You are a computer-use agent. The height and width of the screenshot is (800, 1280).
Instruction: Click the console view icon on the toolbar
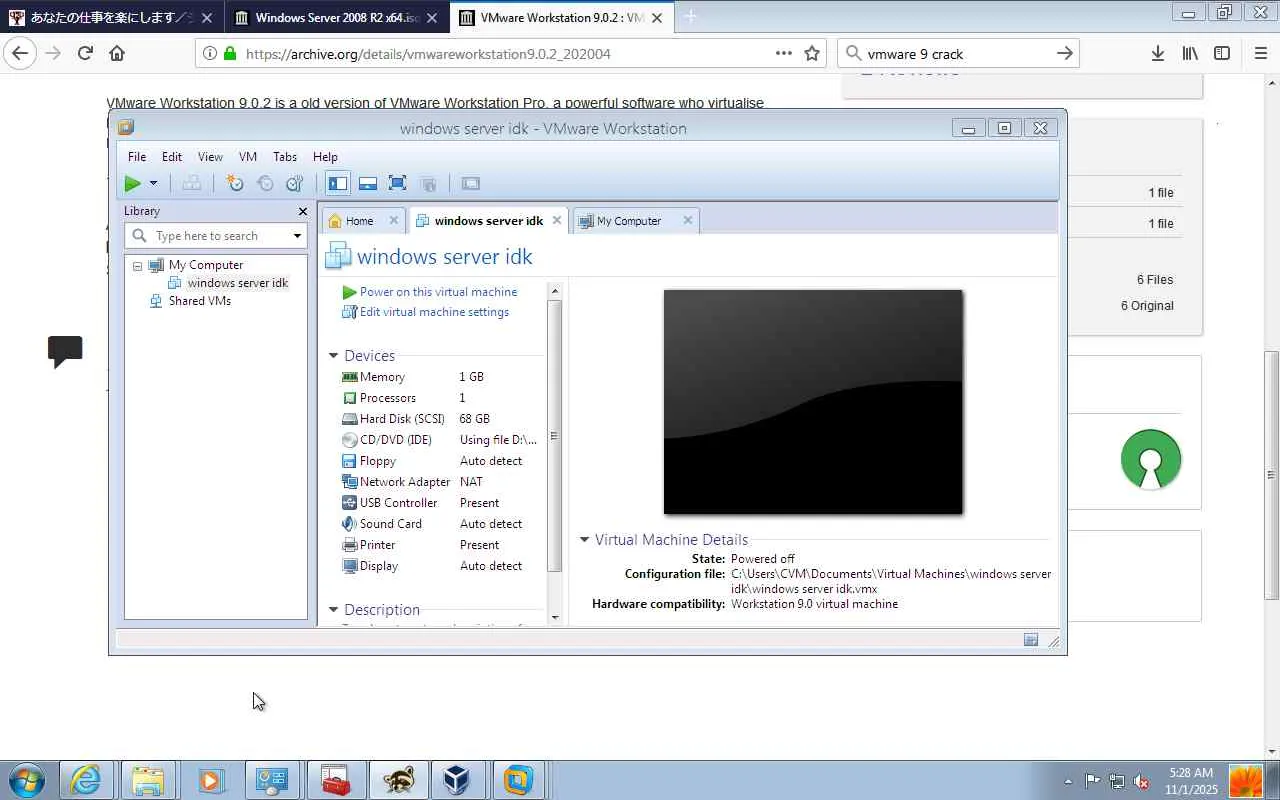(470, 183)
